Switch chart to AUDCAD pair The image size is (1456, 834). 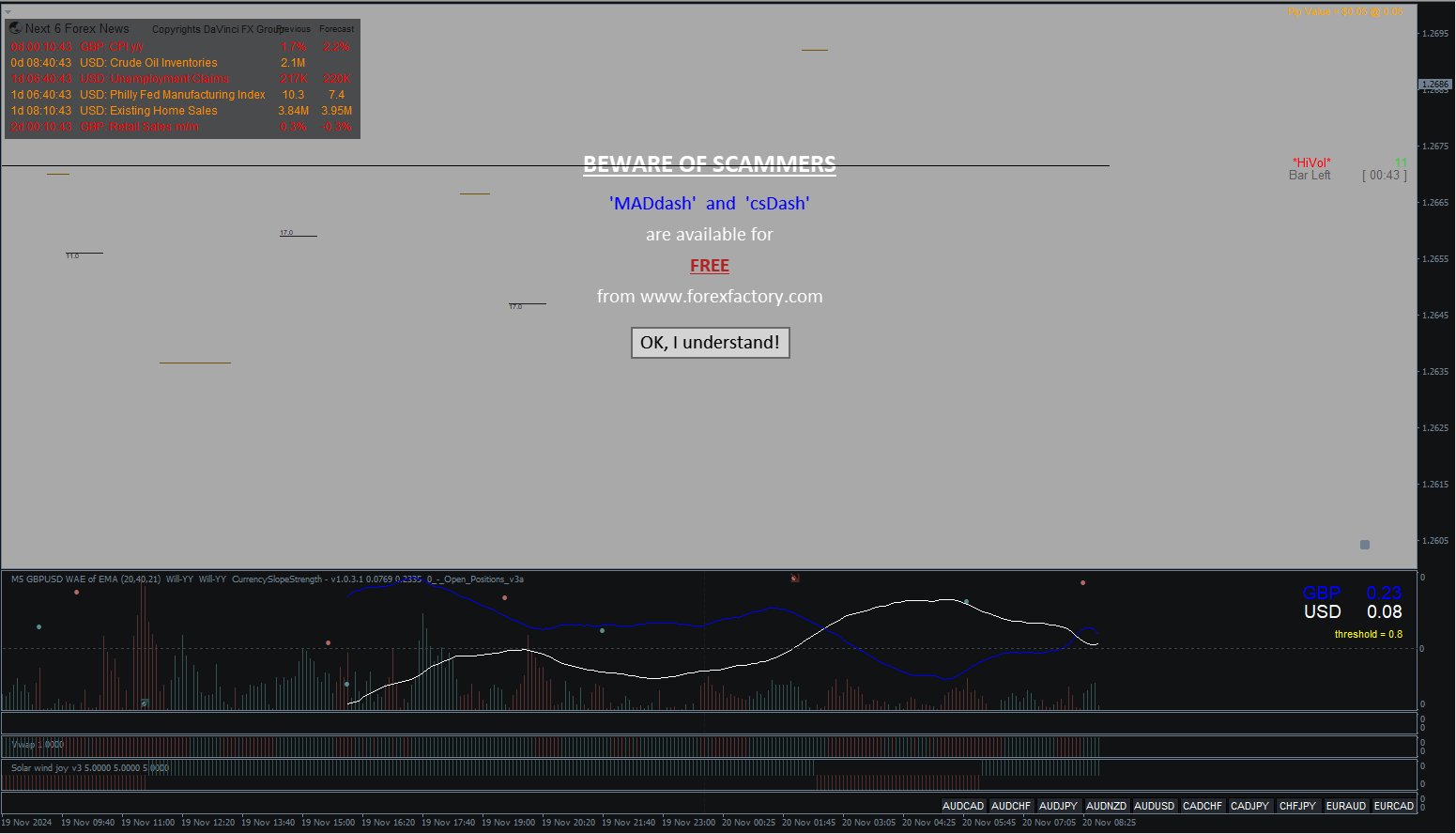tap(963, 806)
